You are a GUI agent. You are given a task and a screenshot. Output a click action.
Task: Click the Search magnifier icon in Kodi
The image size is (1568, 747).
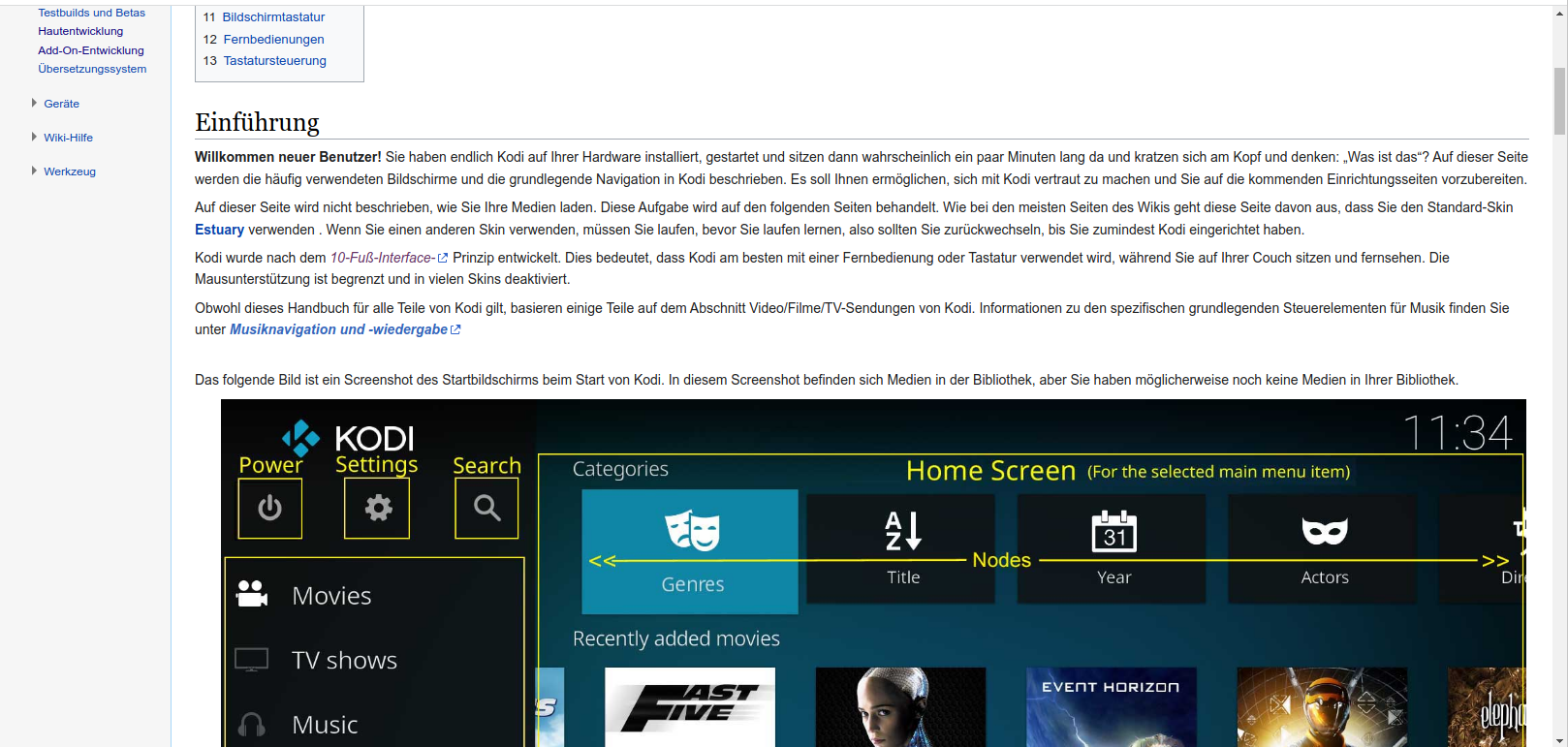tap(486, 508)
